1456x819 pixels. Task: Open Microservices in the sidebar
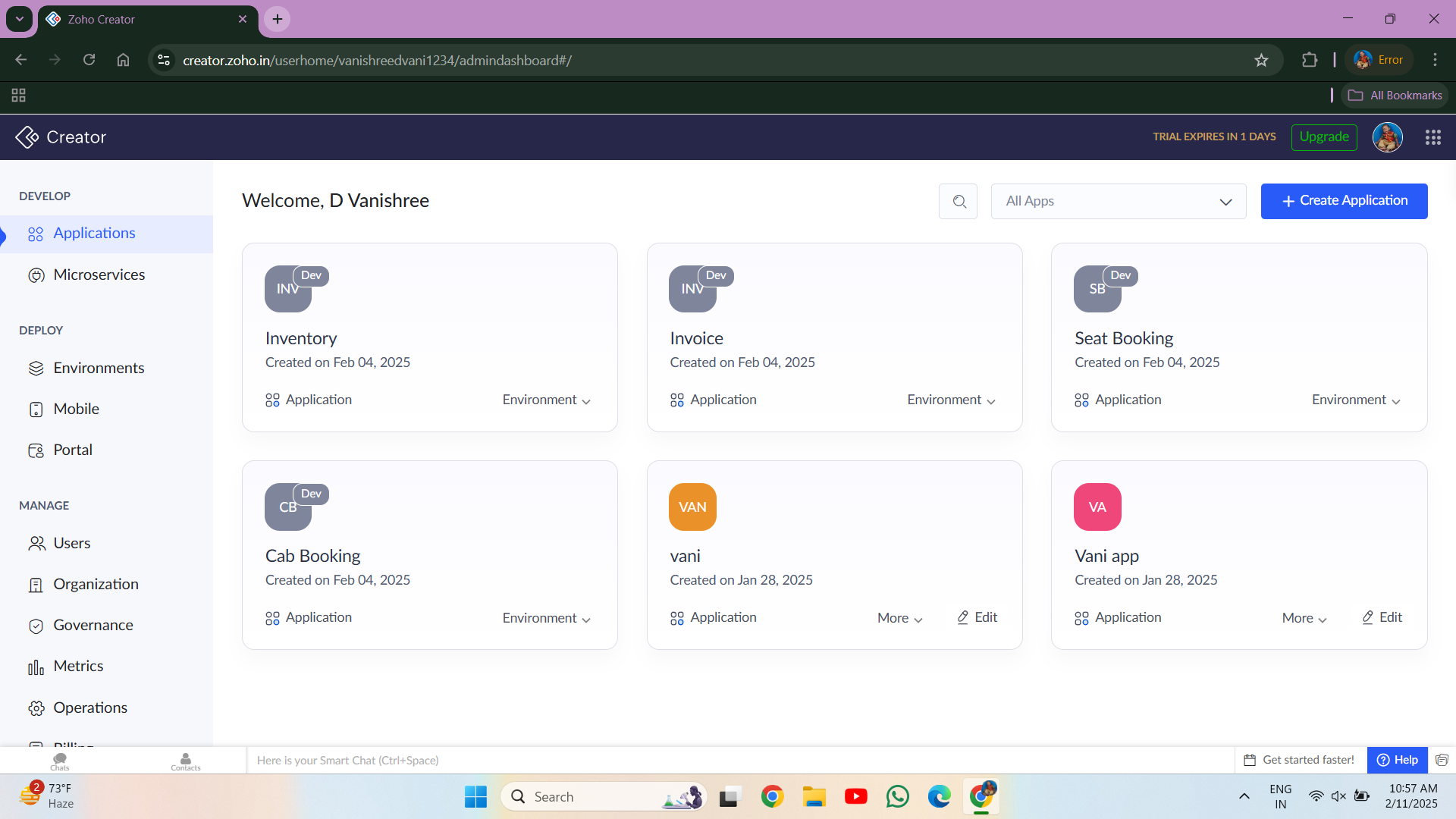coord(99,275)
